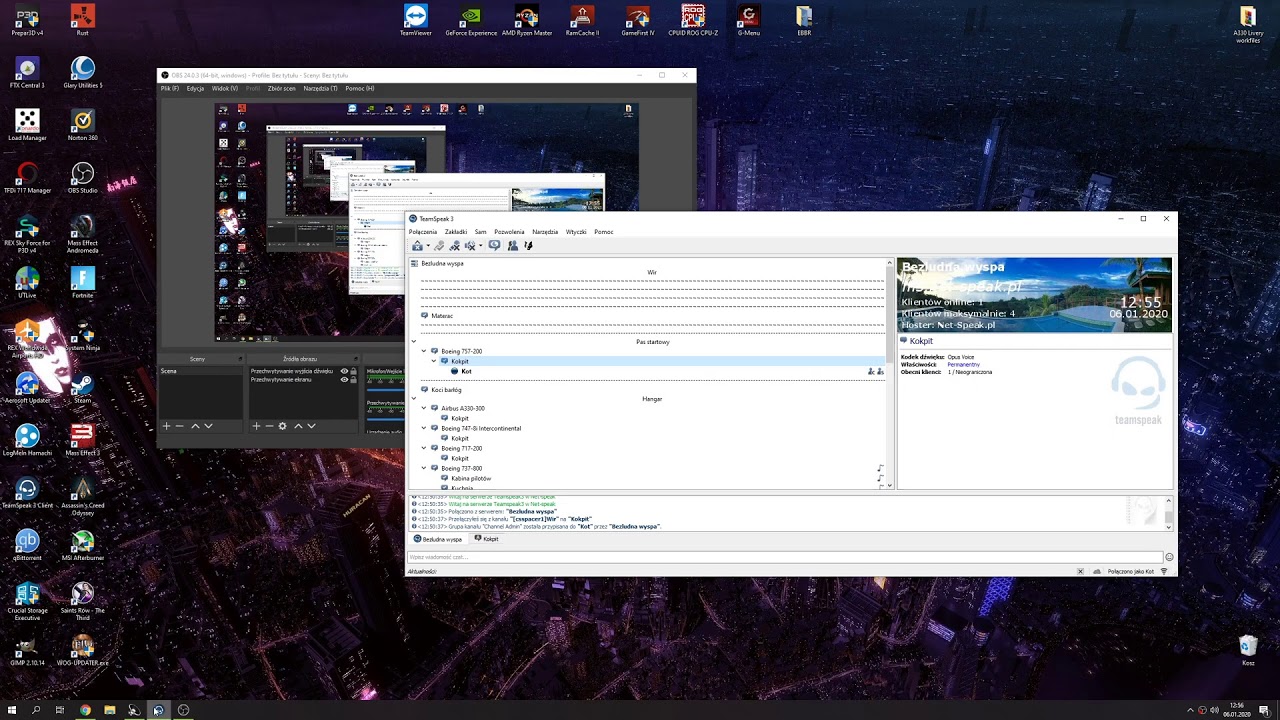Screen dimensions: 1280x720
Task: Click the channel tree scroll down arrow
Action: (890, 486)
